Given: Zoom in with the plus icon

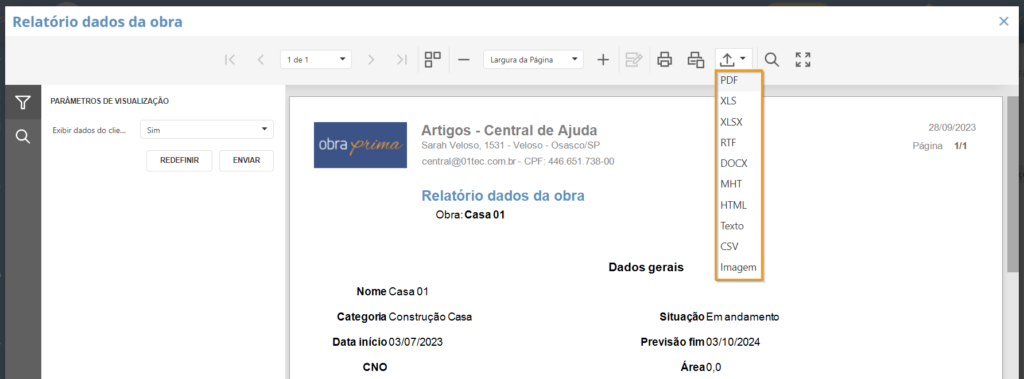Looking at the screenshot, I should coord(603,59).
